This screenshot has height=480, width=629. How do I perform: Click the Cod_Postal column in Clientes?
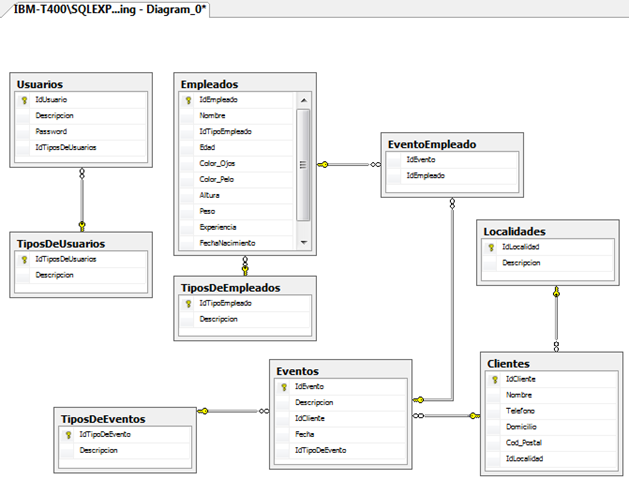tap(552, 443)
